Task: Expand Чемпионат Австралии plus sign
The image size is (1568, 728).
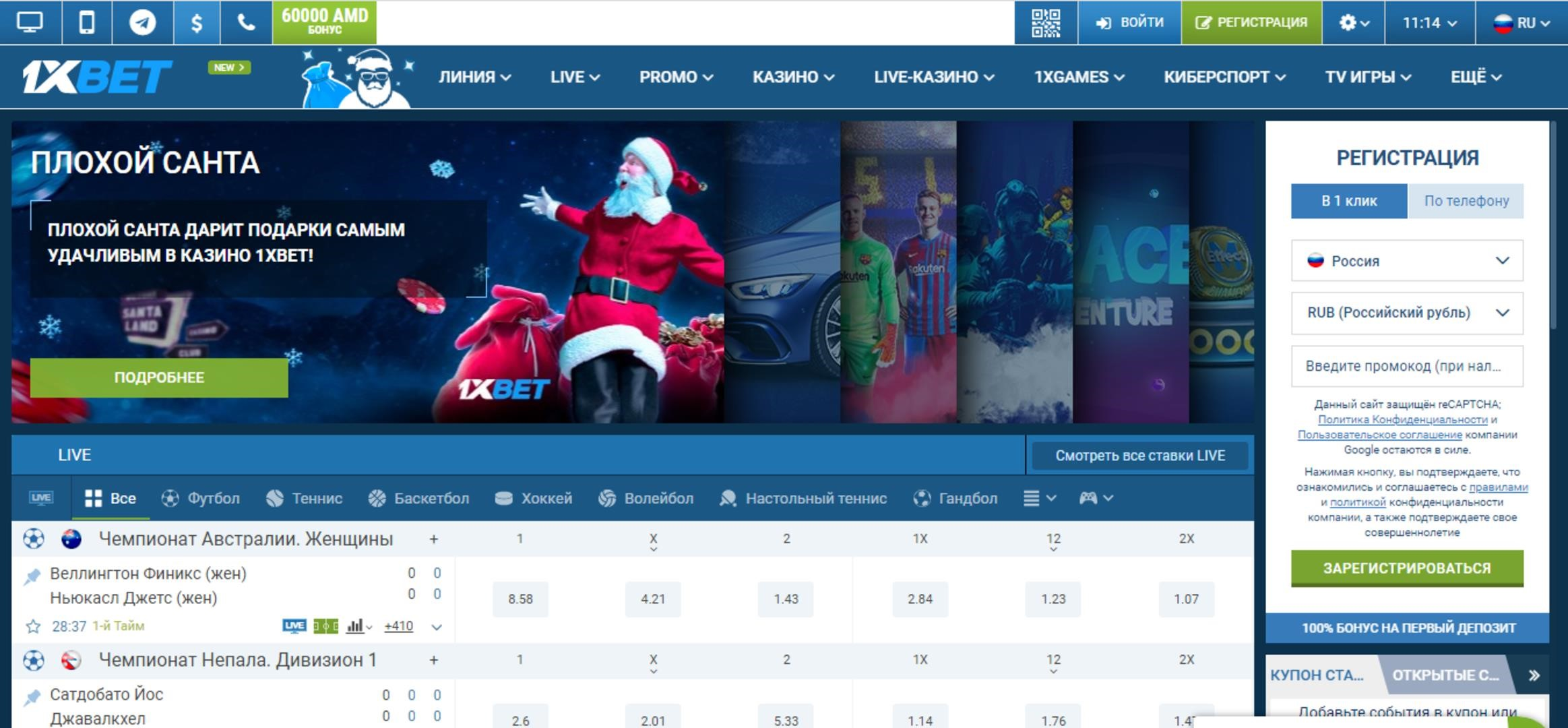Action: (x=434, y=539)
